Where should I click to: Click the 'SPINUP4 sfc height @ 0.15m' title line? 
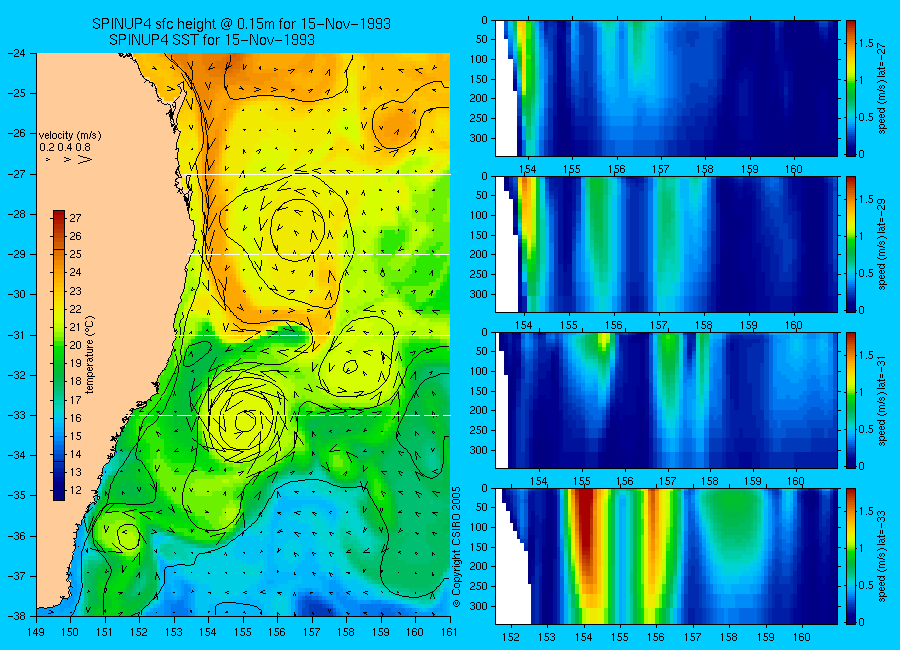(x=241, y=24)
